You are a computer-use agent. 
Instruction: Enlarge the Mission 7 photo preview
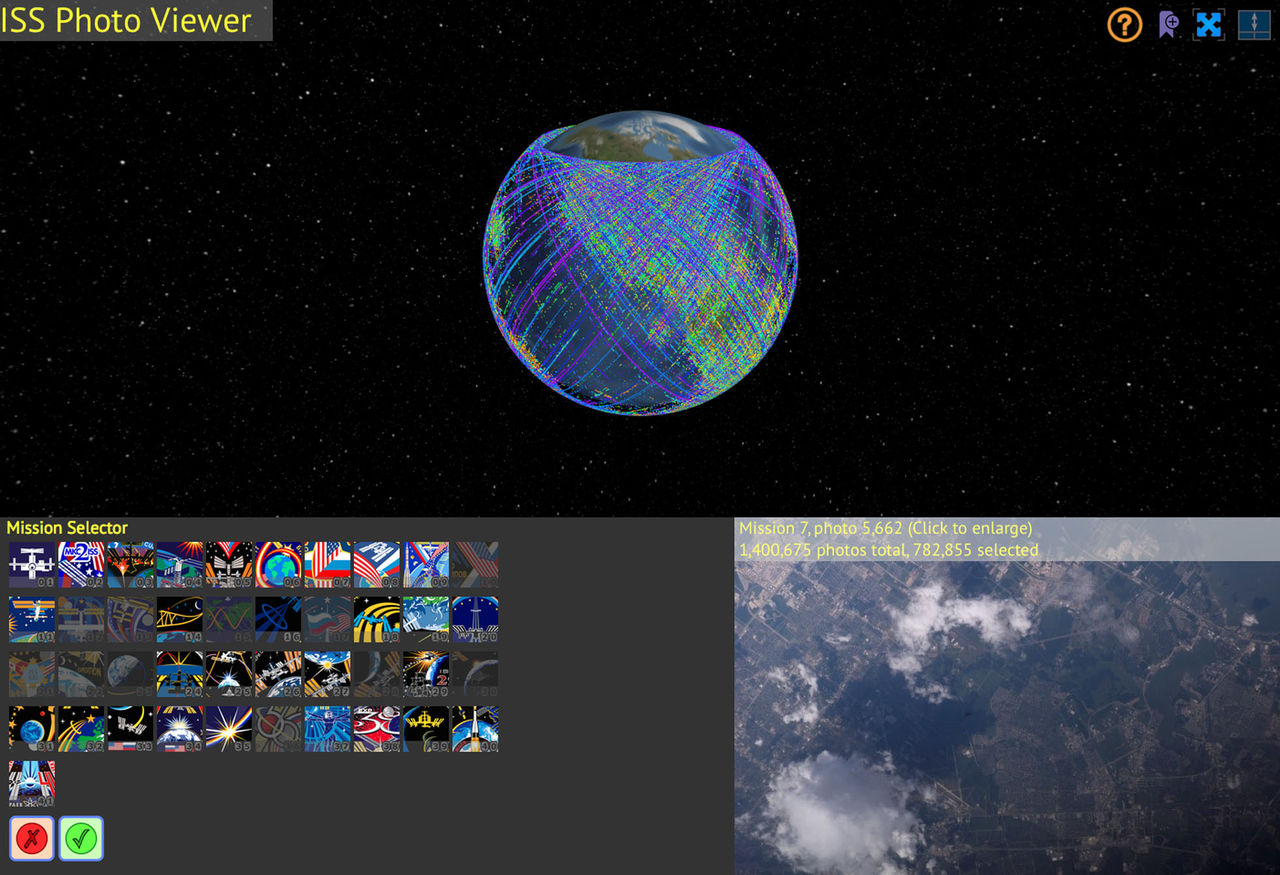coord(1007,715)
